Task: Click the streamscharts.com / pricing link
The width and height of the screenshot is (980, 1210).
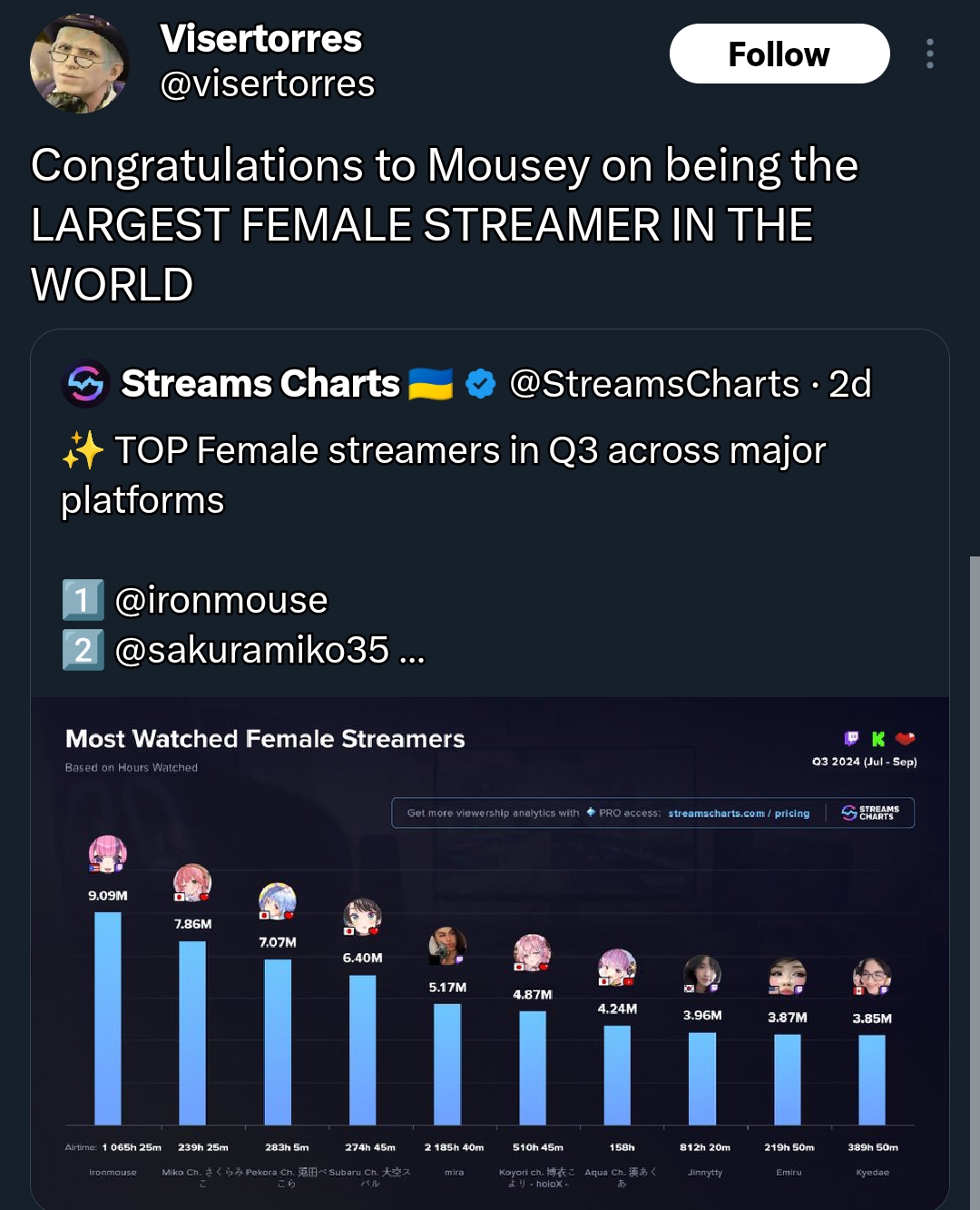Action: 739,813
